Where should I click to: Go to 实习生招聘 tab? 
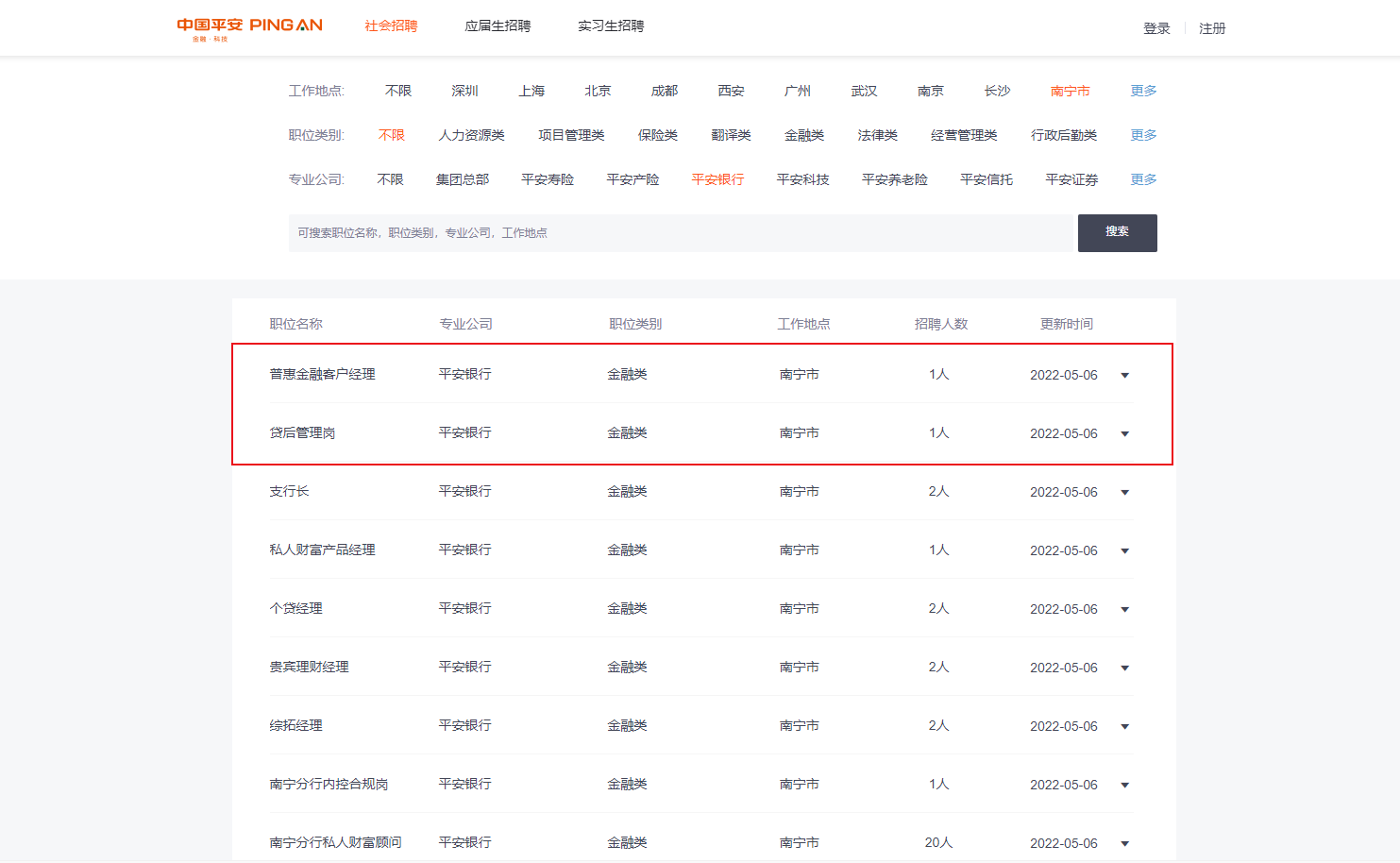[611, 26]
